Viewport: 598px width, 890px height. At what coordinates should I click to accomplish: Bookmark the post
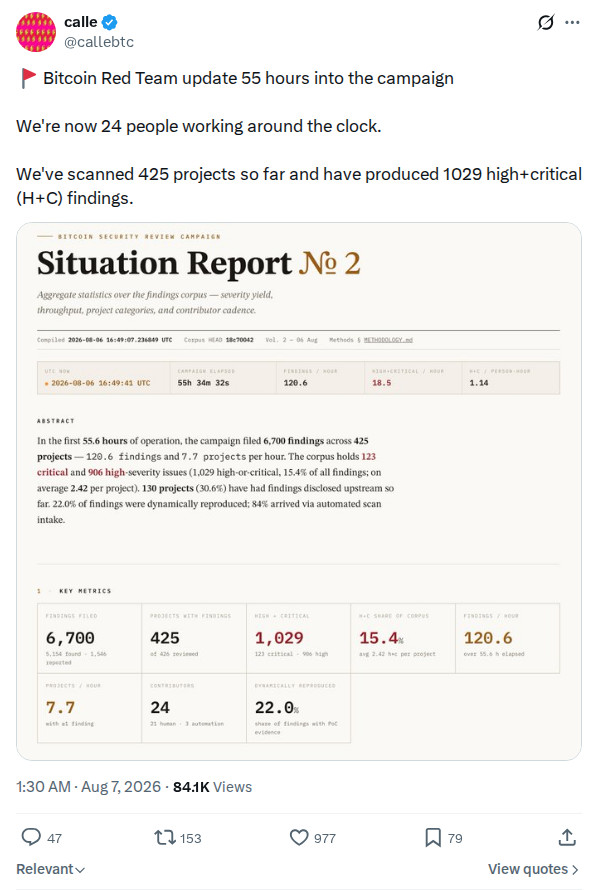coord(433,837)
